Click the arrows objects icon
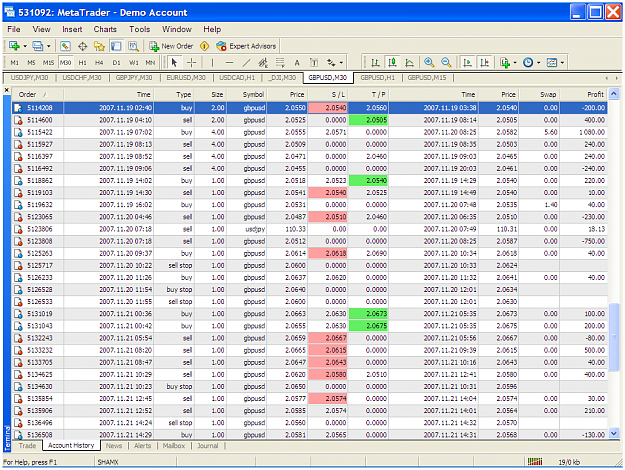Screen dimensions: 625x470 331,63
